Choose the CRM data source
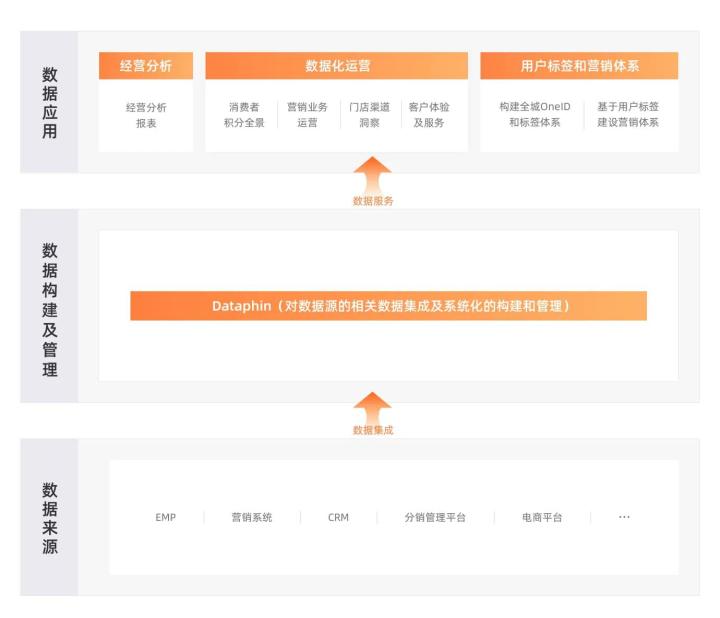Screen dimensions: 720x618 pyautogui.click(x=338, y=518)
